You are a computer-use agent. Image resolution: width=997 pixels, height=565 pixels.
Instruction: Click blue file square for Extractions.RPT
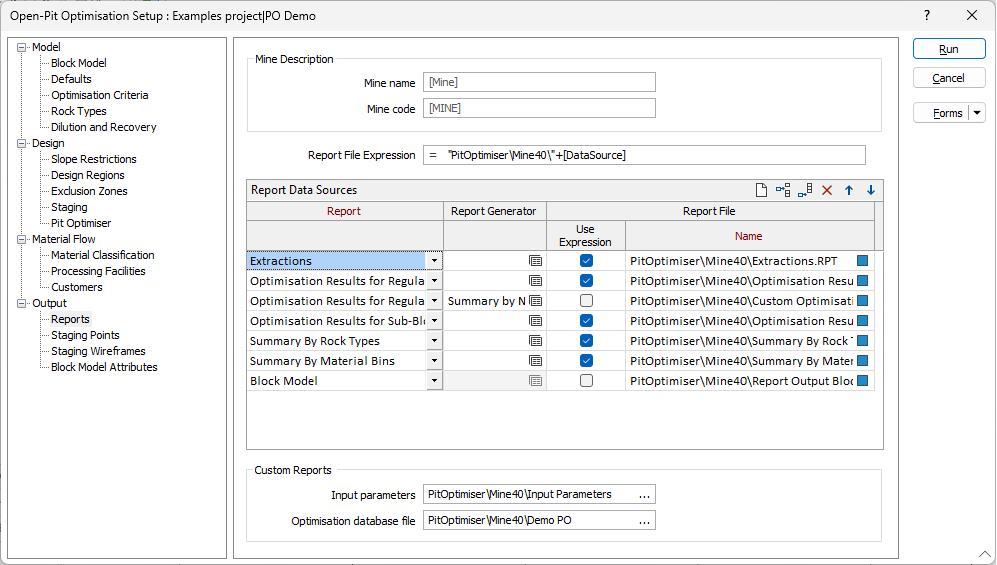tap(863, 261)
